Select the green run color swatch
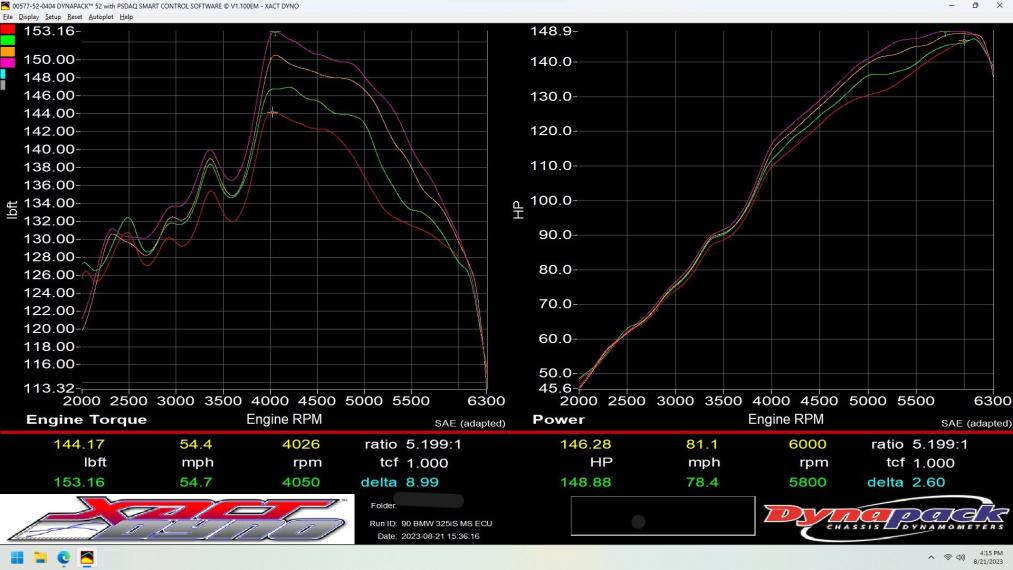The width and height of the screenshot is (1013, 570). click(x=7, y=40)
